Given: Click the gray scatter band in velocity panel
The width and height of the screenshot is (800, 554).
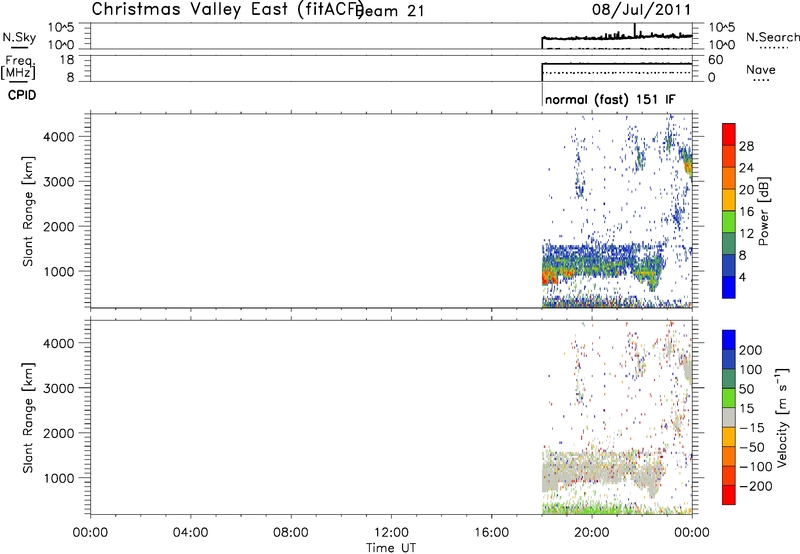Looking at the screenshot, I should coord(602,469).
